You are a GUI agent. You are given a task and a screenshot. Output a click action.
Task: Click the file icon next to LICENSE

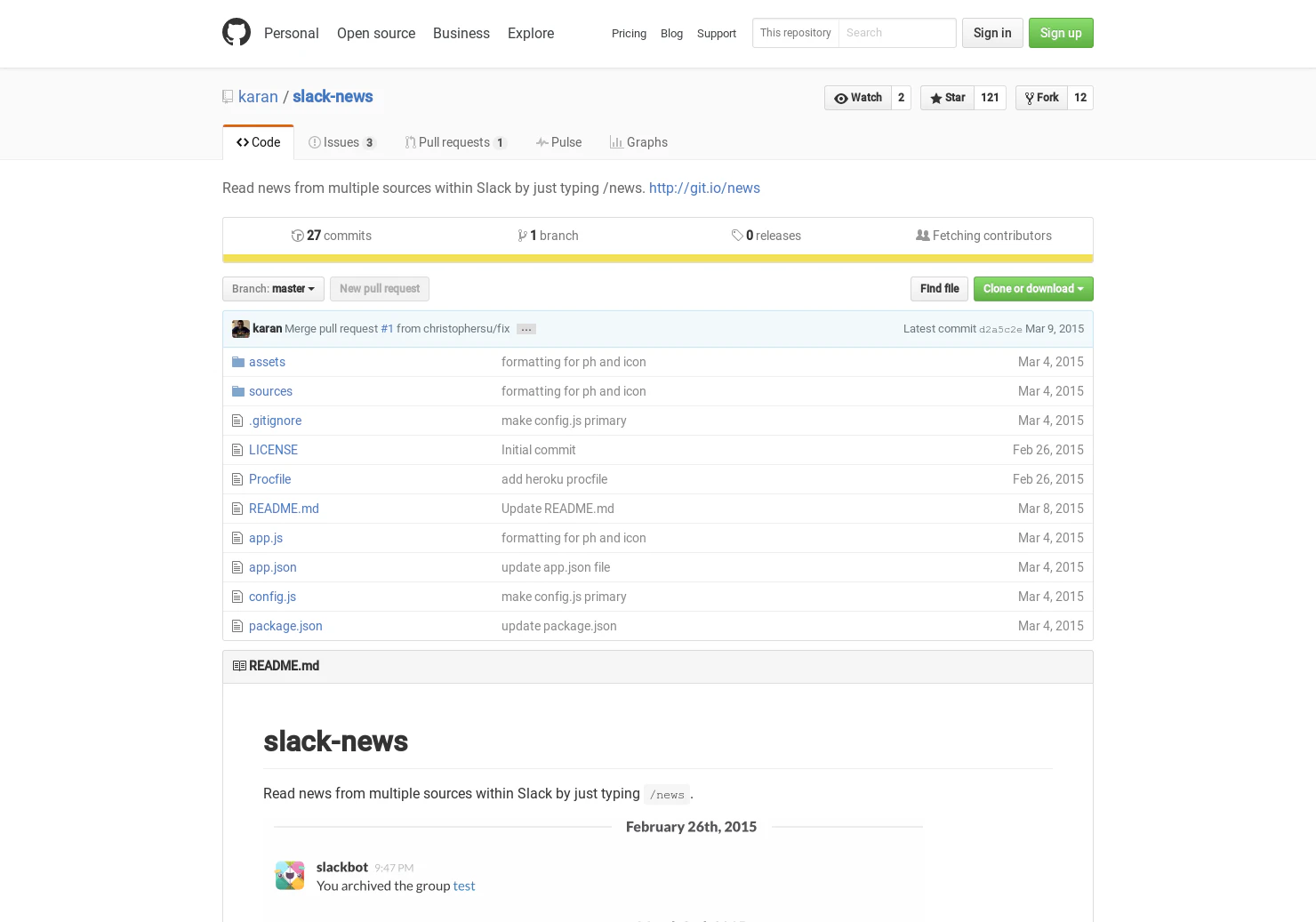[x=237, y=450]
